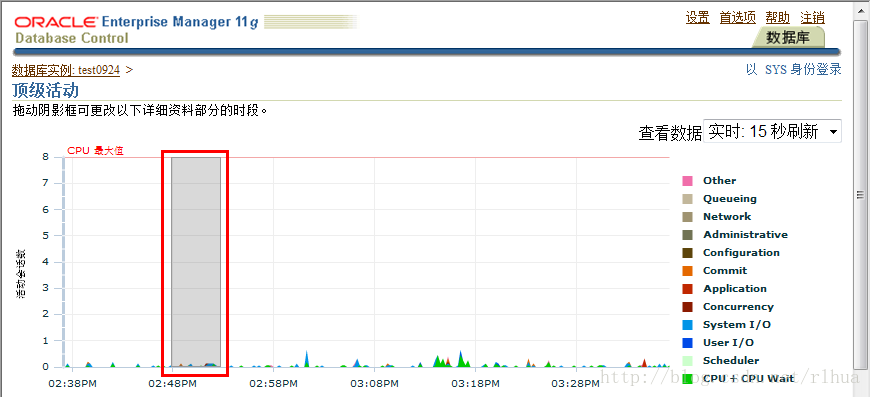Viewport: 871px width, 397px height.
Task: Click the Network legend label
Action: pyautogui.click(x=727, y=217)
